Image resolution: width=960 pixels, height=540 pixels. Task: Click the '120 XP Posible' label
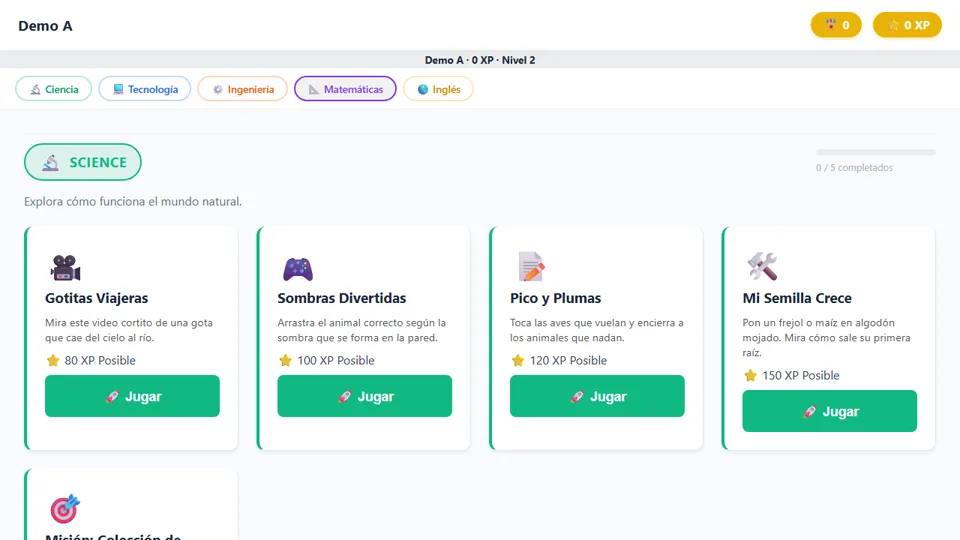pyautogui.click(x=568, y=360)
